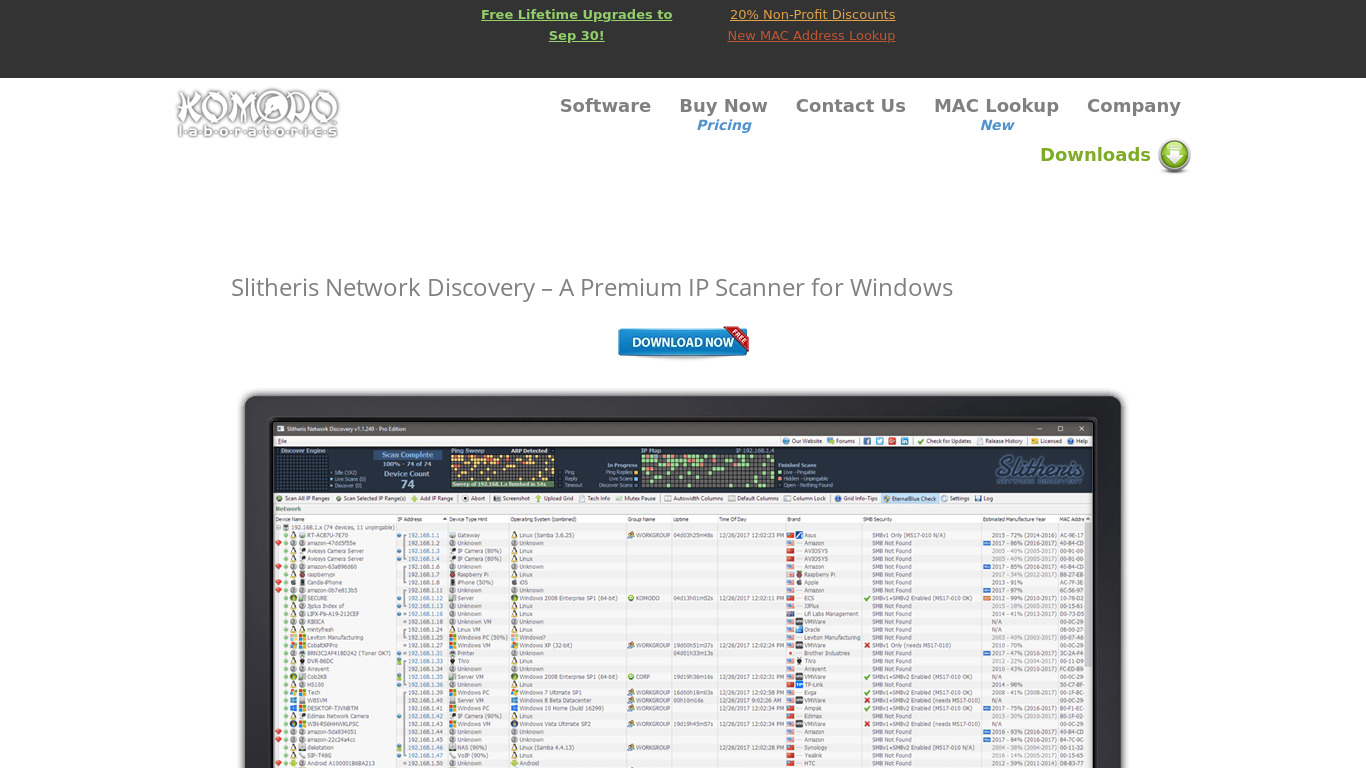This screenshot has width=1366, height=768.
Task: Click the Autowidth Columns toolbar item
Action: click(694, 498)
